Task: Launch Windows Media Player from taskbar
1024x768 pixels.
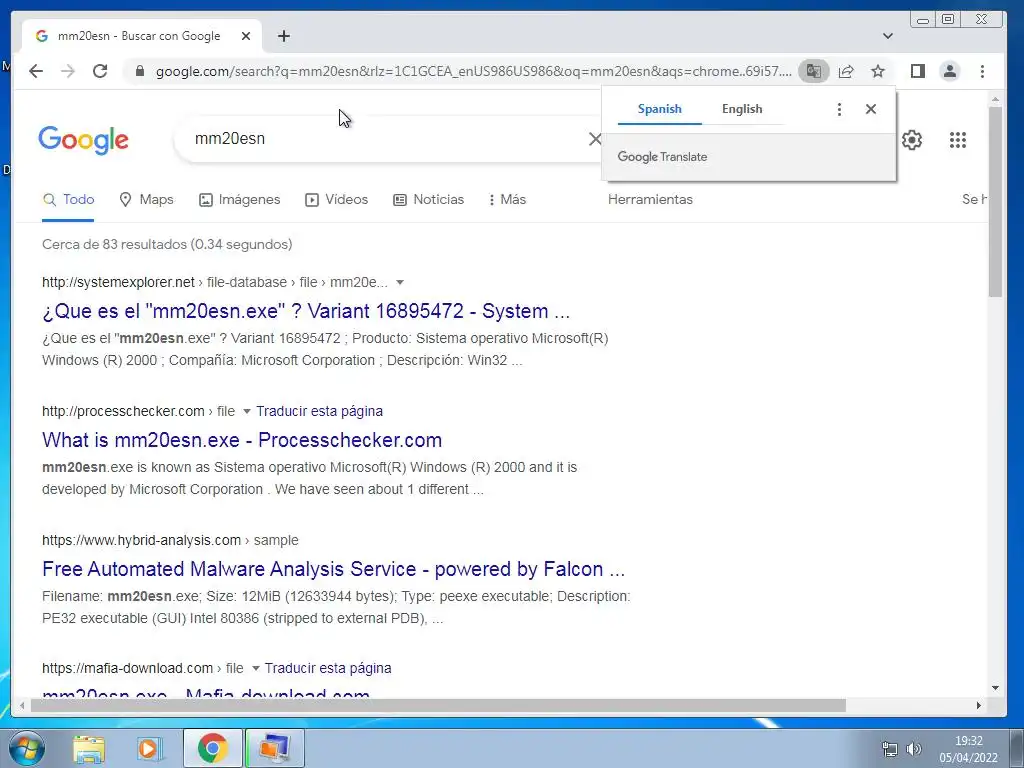Action: pos(150,748)
